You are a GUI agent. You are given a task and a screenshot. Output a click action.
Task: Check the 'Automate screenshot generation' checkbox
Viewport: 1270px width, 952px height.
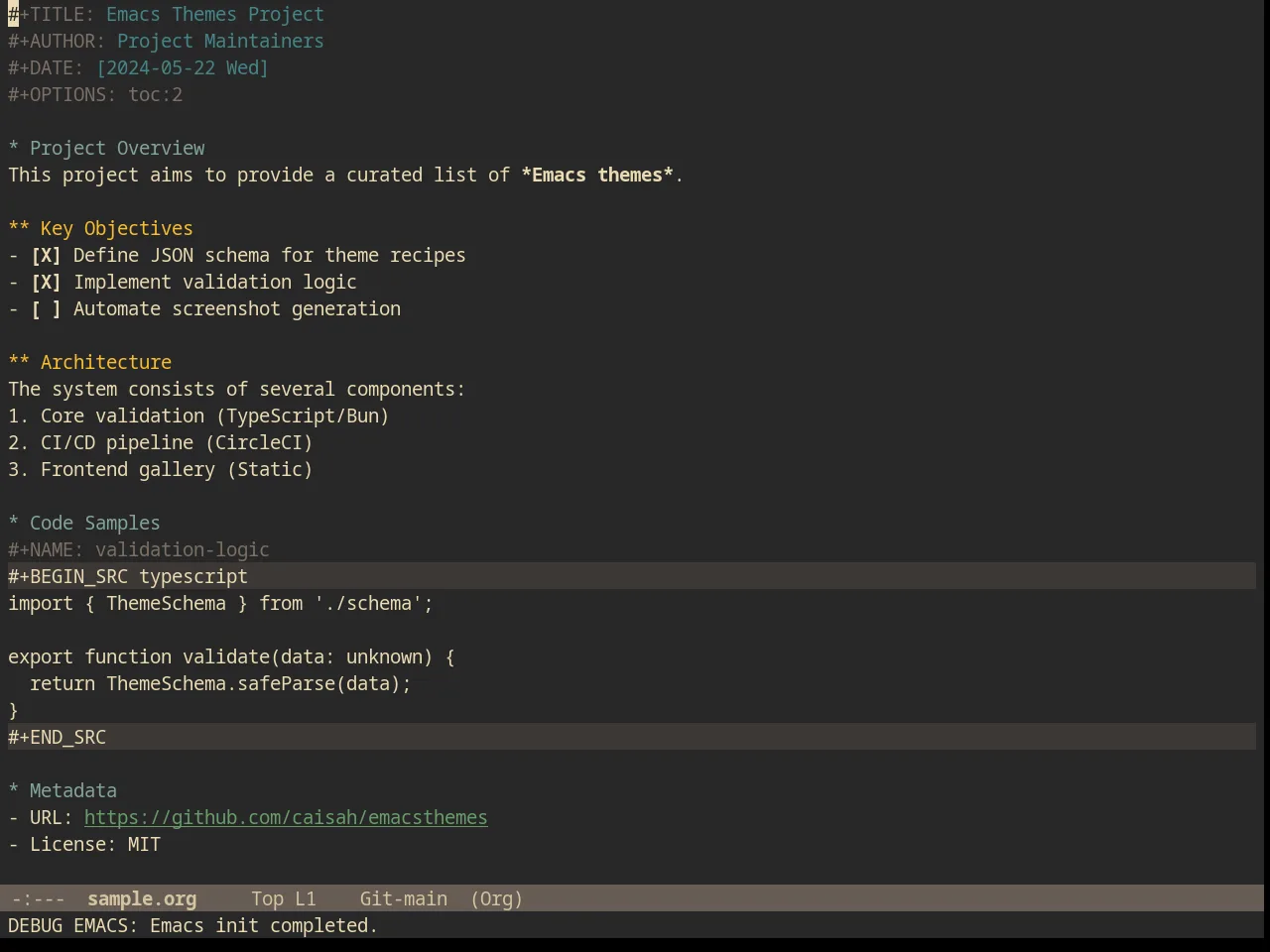tap(46, 308)
